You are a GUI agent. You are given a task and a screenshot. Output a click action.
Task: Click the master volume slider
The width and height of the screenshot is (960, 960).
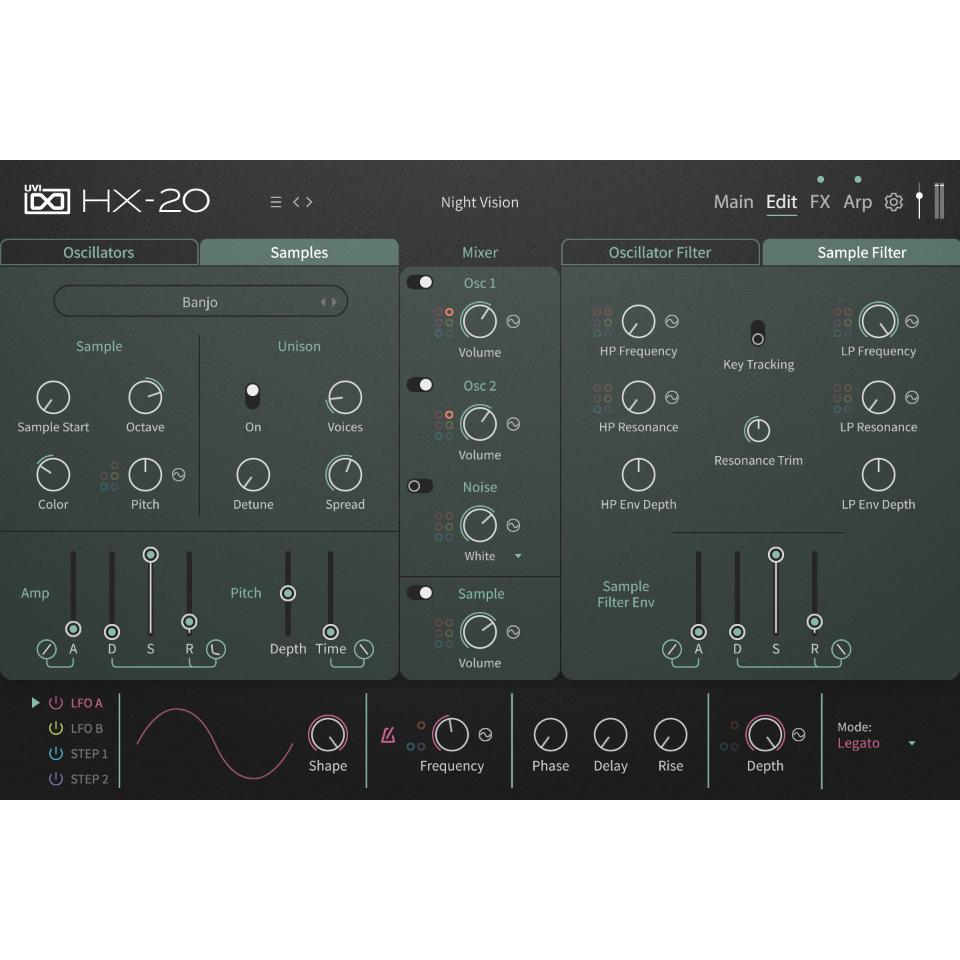(x=919, y=200)
